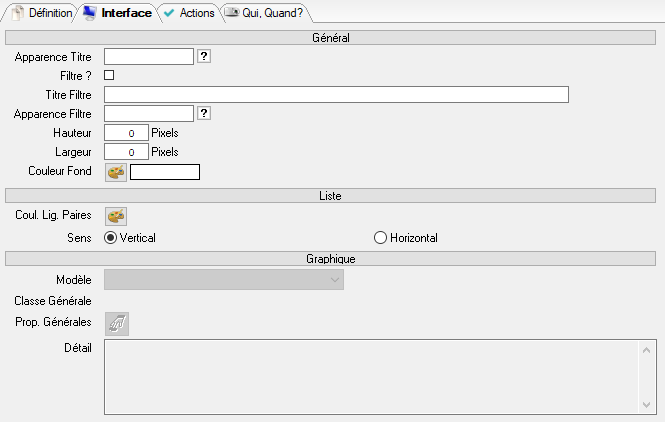Click the Apparence Filtre text box

point(148,113)
